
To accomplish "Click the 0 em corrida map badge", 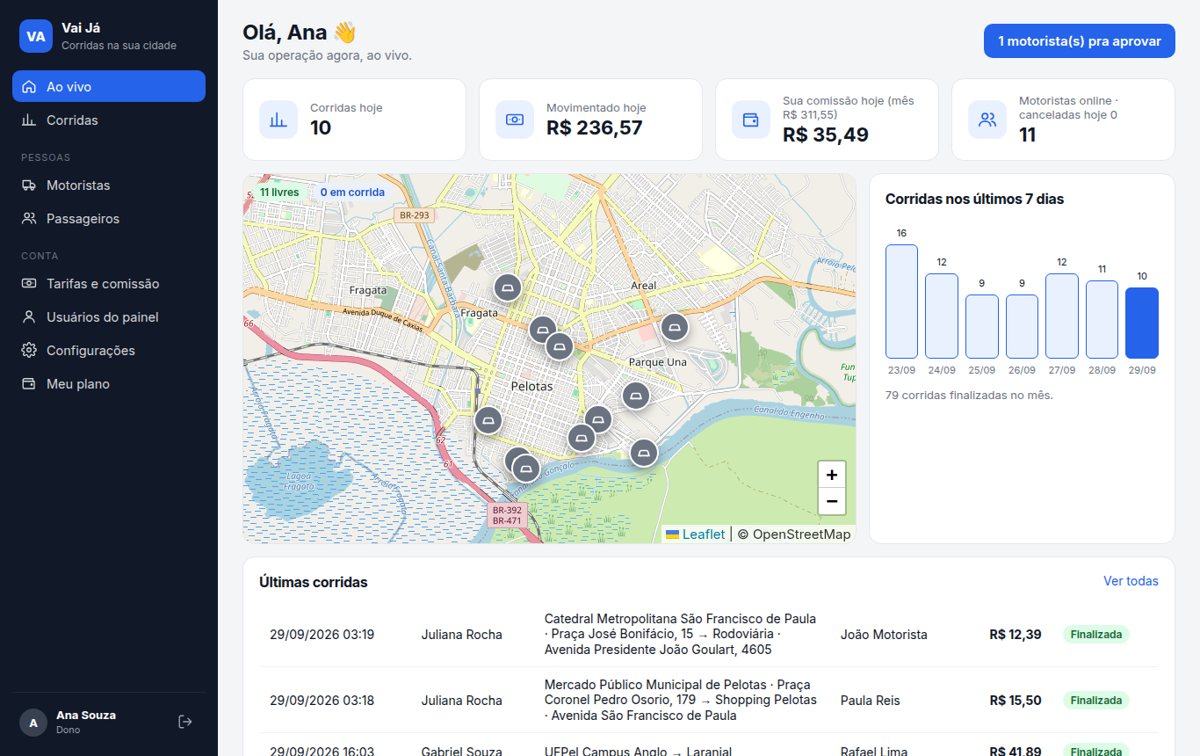I will tap(351, 192).
